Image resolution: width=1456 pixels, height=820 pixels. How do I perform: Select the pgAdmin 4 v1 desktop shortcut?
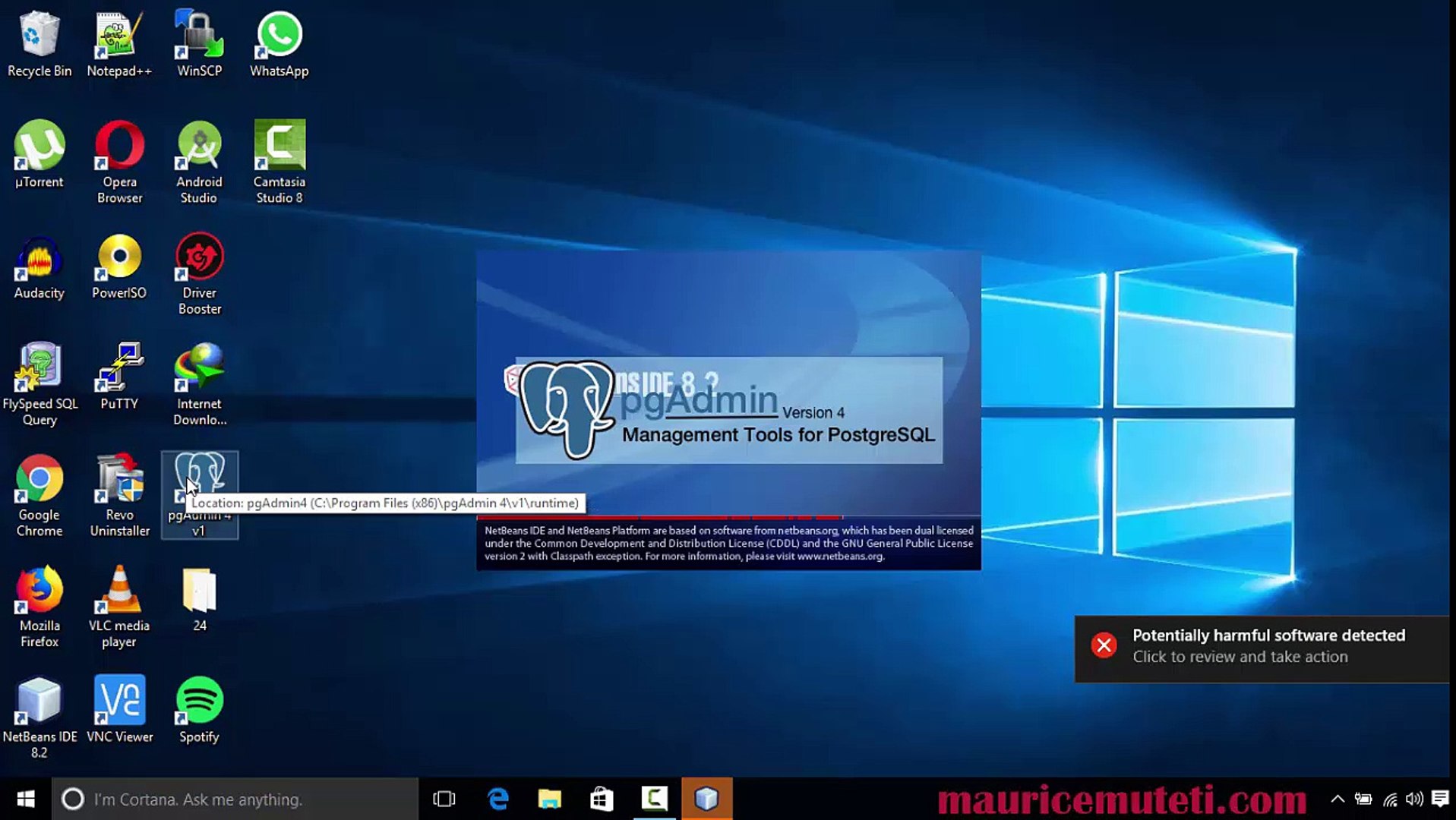pos(199,496)
